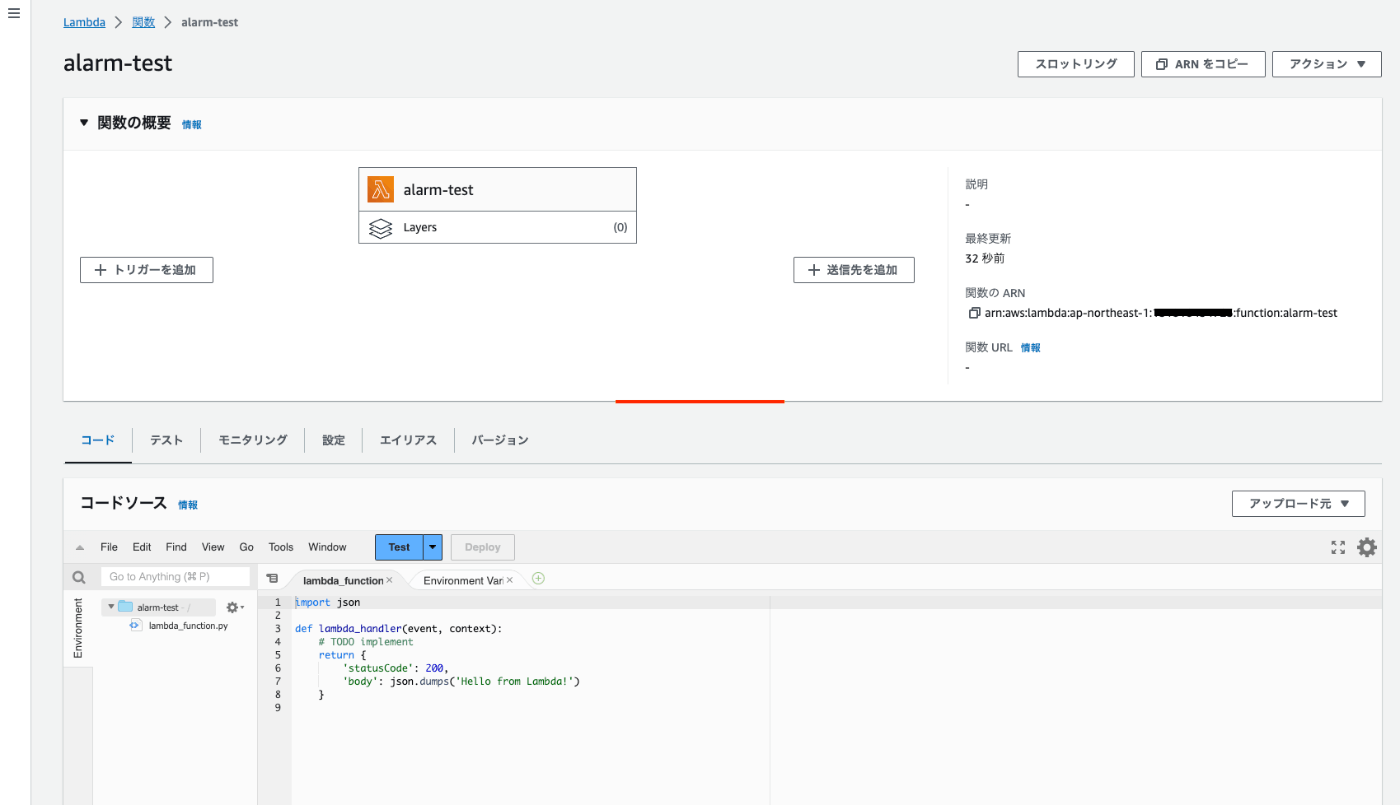Click the lambda_function.py file icon
Image resolution: width=1400 pixels, height=805 pixels.
[x=136, y=625]
